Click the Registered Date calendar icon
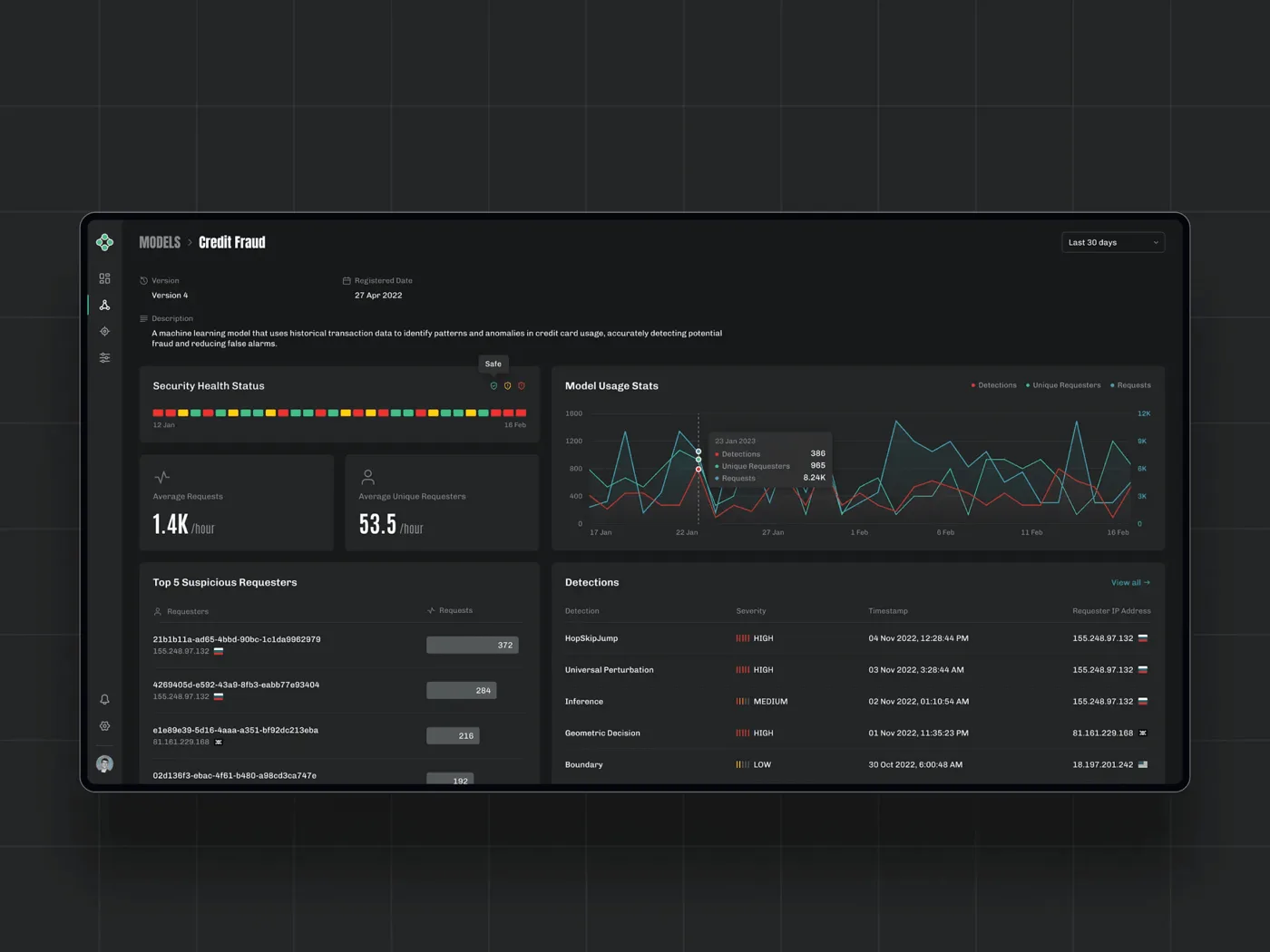 [347, 280]
